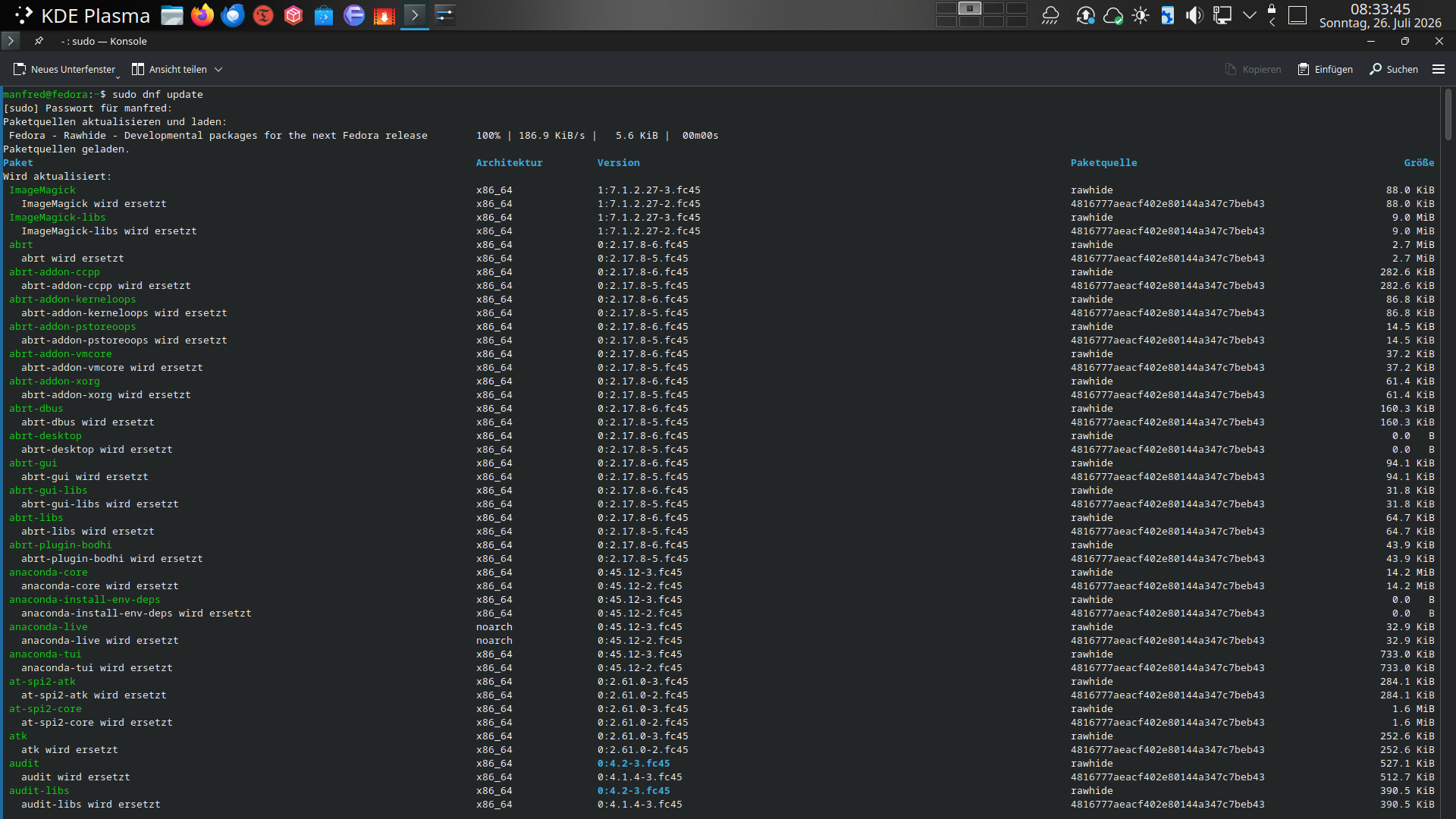Click the Paketquelle column header text
Image resolution: width=1456 pixels, height=819 pixels.
click(1103, 163)
